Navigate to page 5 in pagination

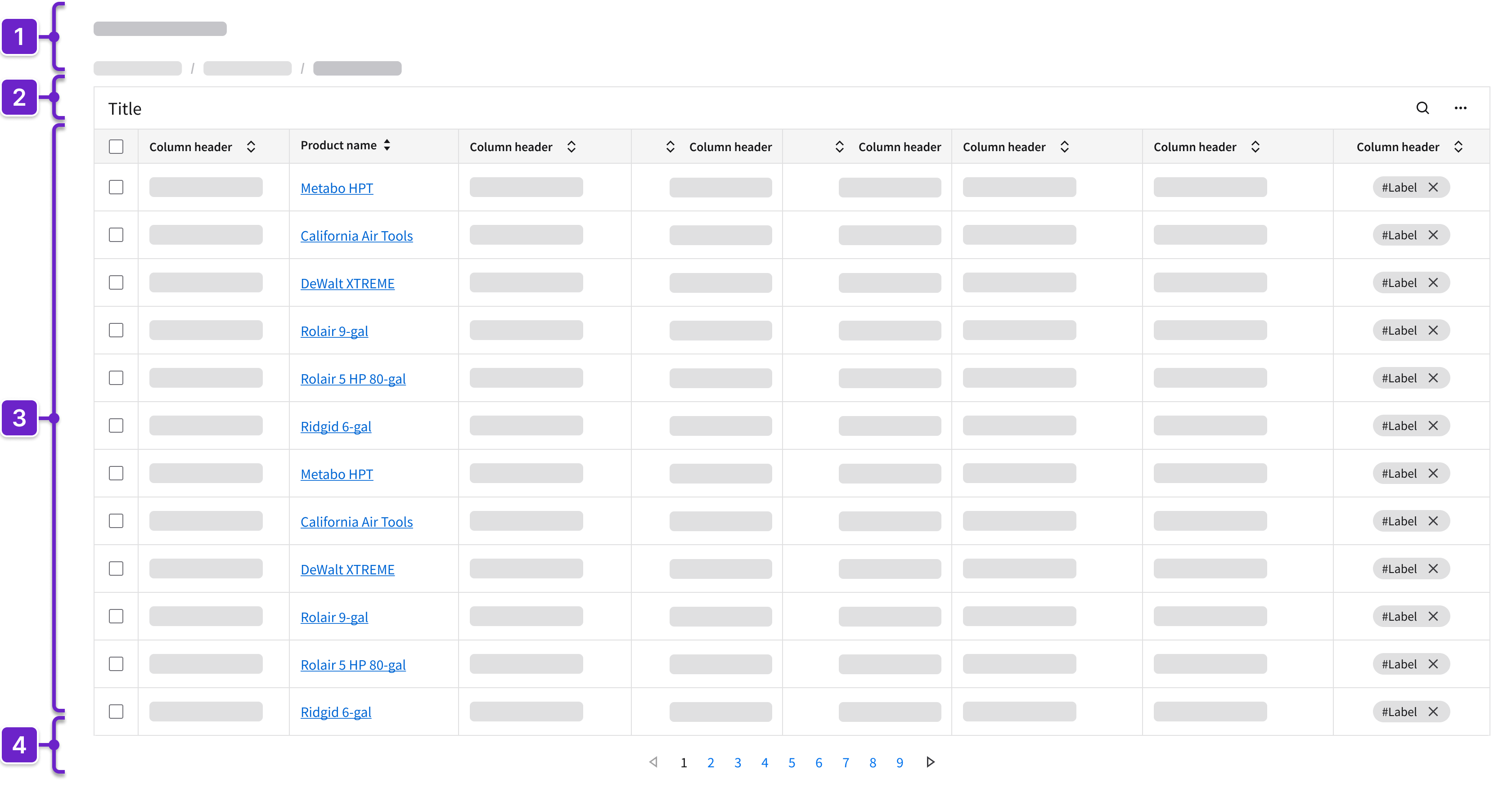click(x=791, y=763)
